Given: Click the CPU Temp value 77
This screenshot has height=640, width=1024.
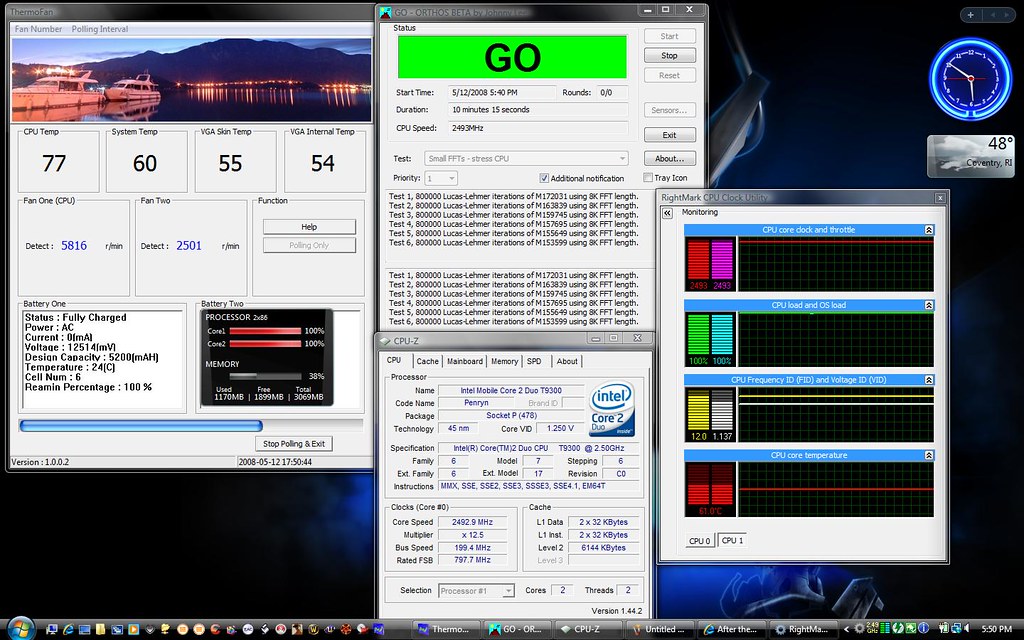Looking at the screenshot, I should (x=54, y=163).
